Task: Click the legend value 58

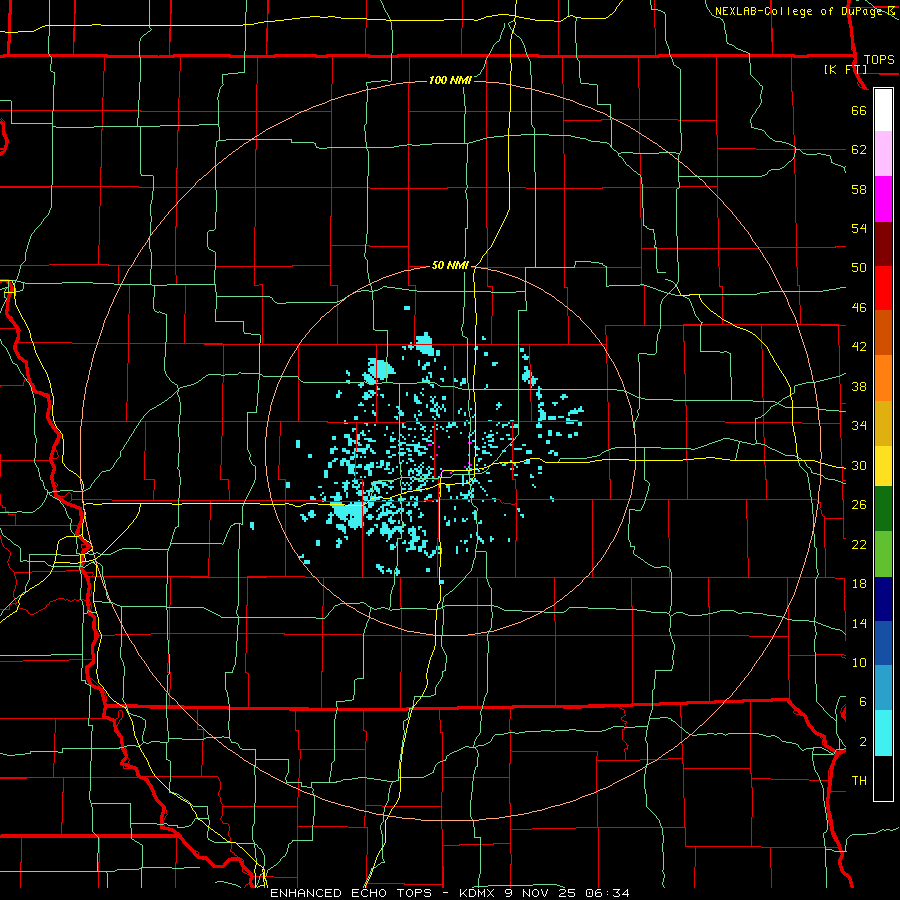Action: point(859,189)
